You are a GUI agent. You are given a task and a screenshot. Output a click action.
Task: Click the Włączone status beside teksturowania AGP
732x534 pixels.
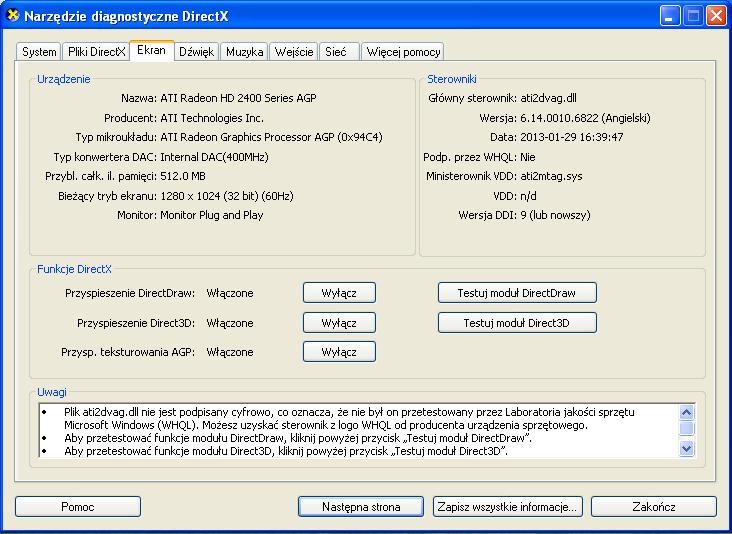coord(230,352)
